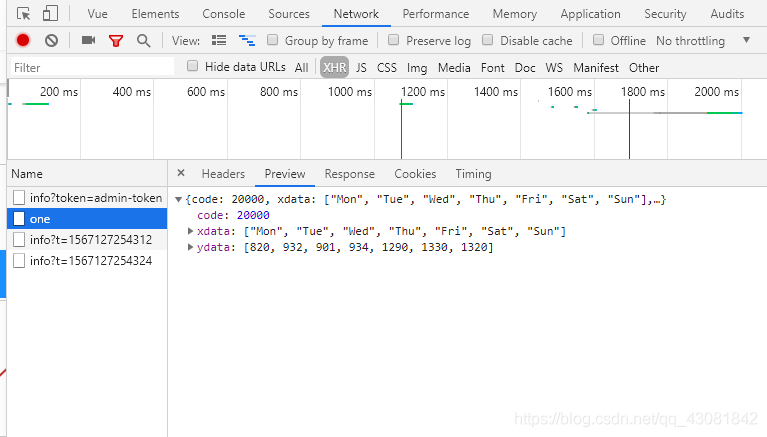Filter requests by All types
This screenshot has width=767, height=437.
tap(301, 68)
